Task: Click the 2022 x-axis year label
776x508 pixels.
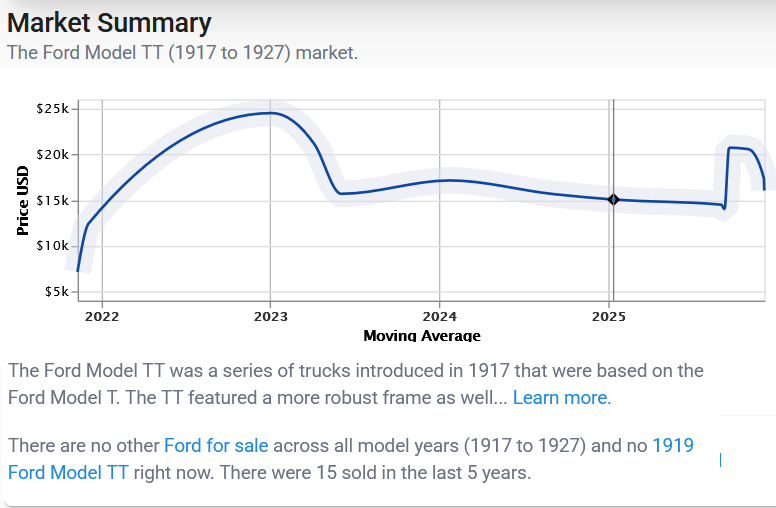Action: (101, 317)
